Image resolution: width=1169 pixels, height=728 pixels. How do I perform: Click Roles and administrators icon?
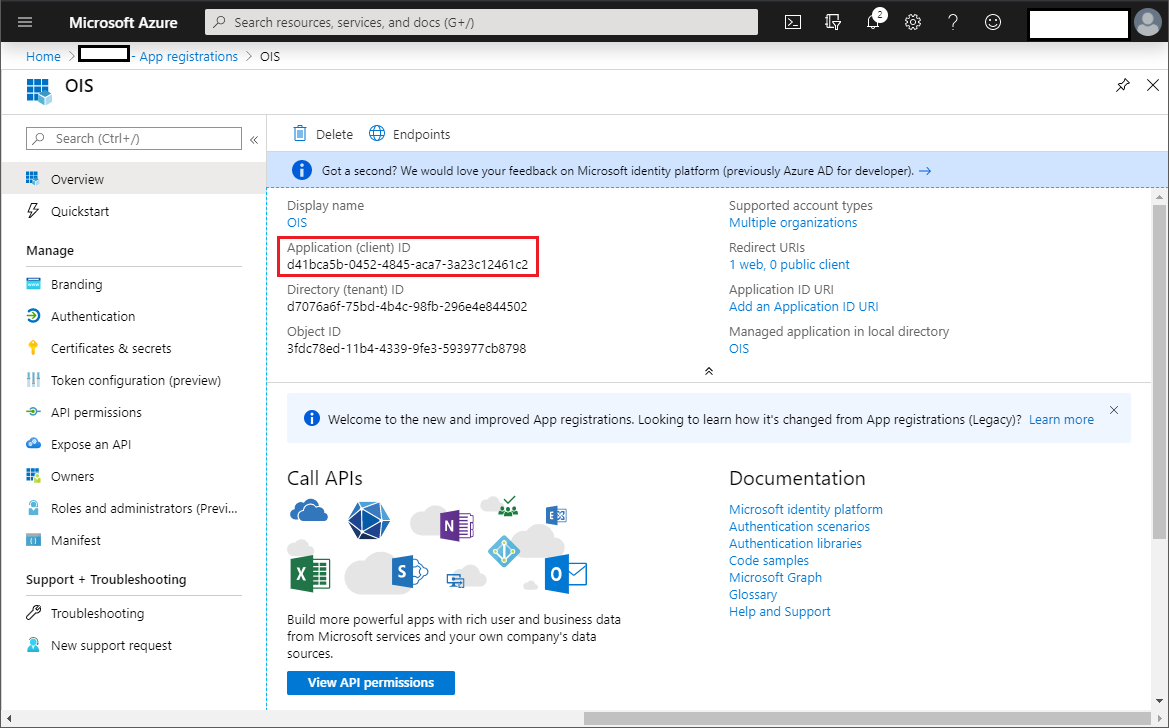pyautogui.click(x=33, y=508)
